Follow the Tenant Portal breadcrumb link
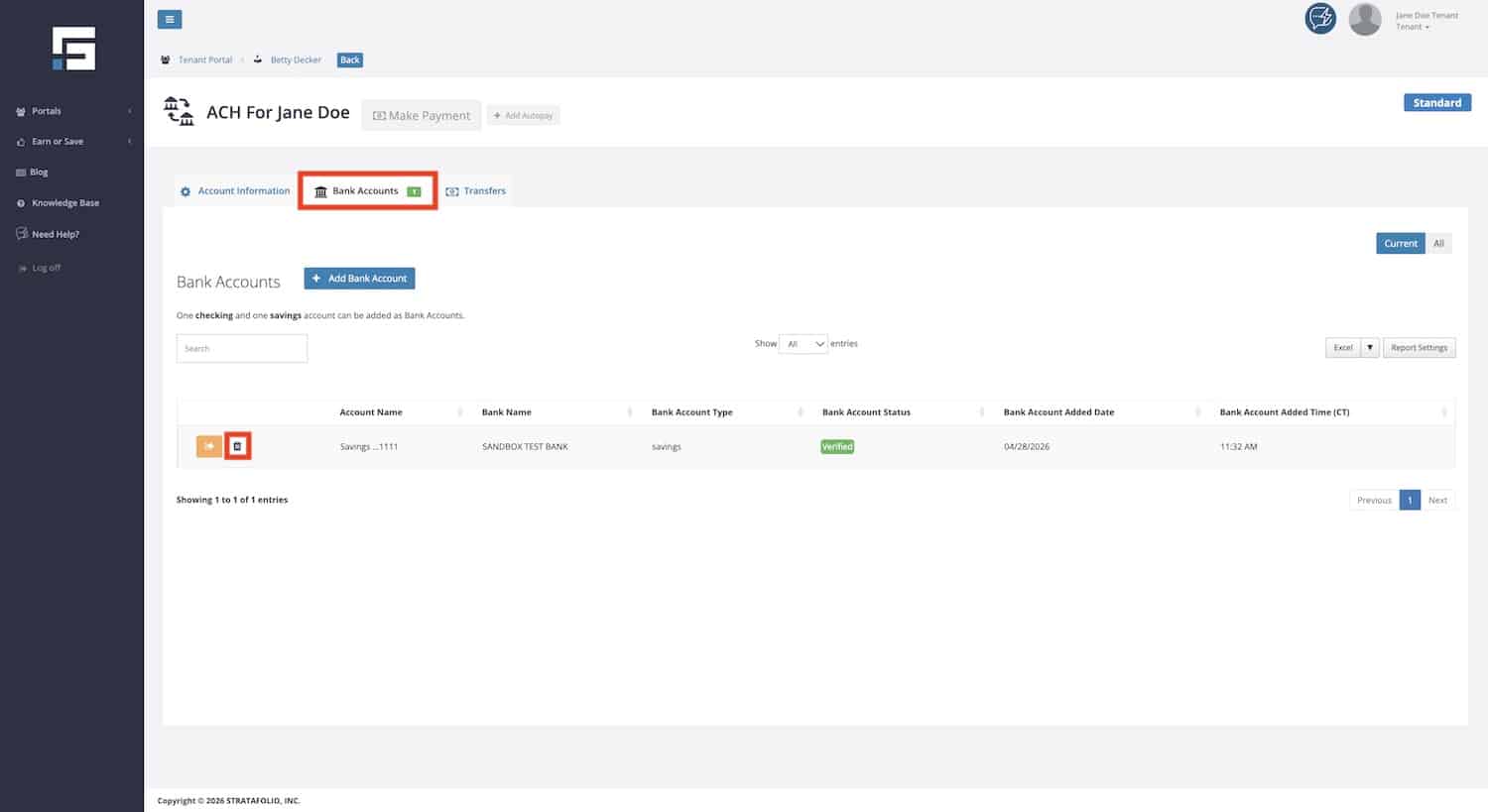Viewport: 1488px width, 812px height. pos(205,59)
